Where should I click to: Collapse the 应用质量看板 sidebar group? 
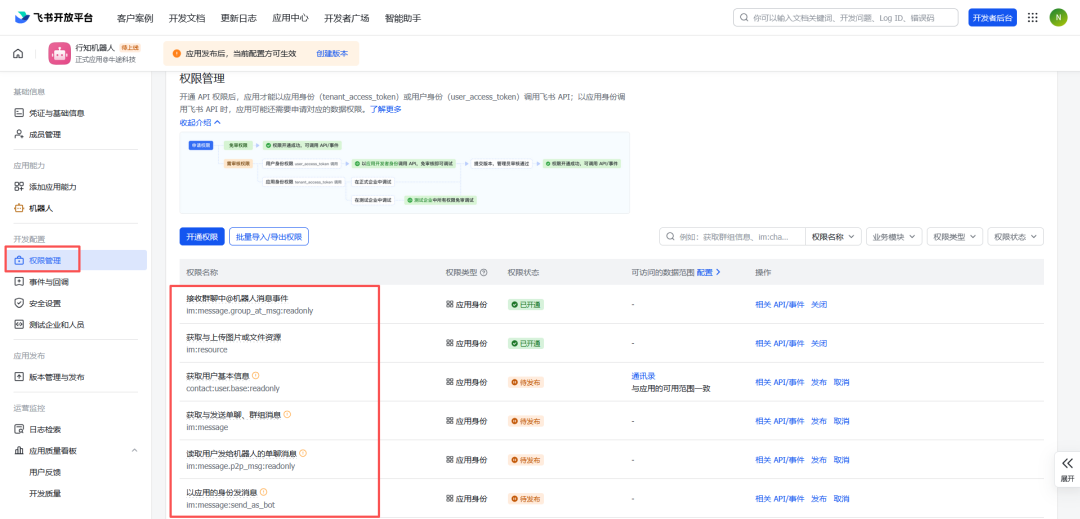tap(134, 450)
